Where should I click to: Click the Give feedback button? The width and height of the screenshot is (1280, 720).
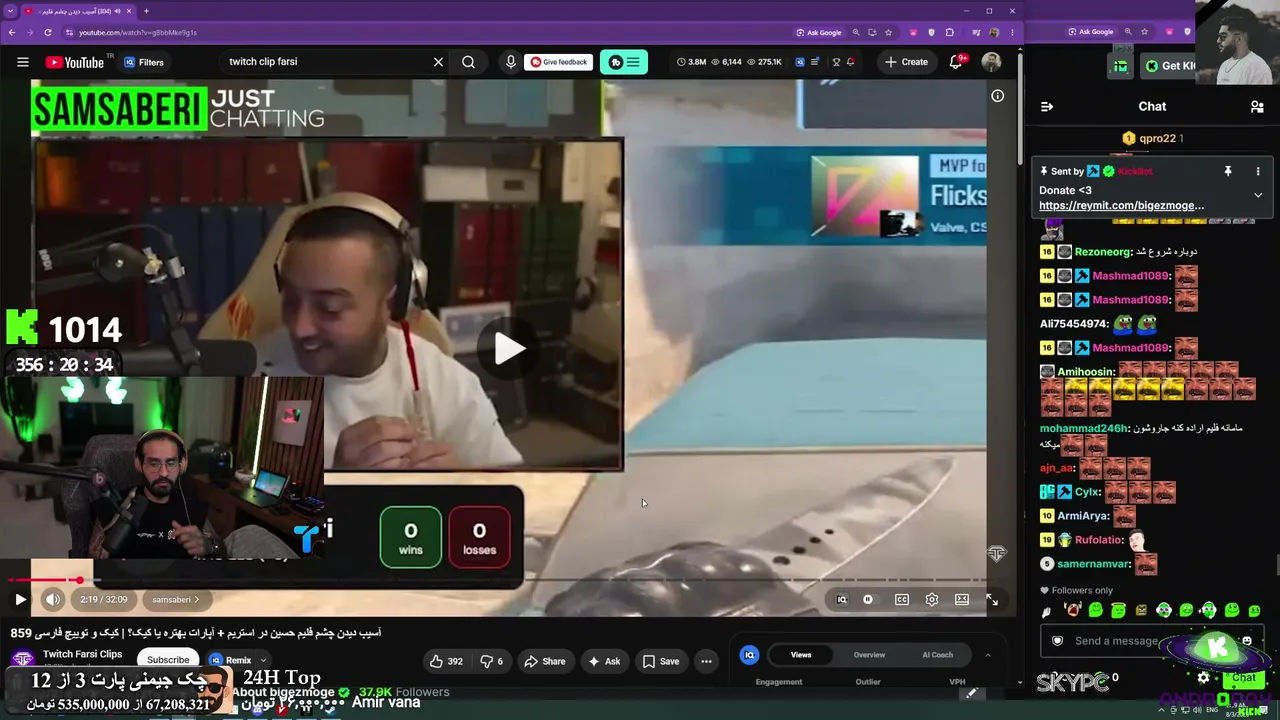pyautogui.click(x=559, y=62)
